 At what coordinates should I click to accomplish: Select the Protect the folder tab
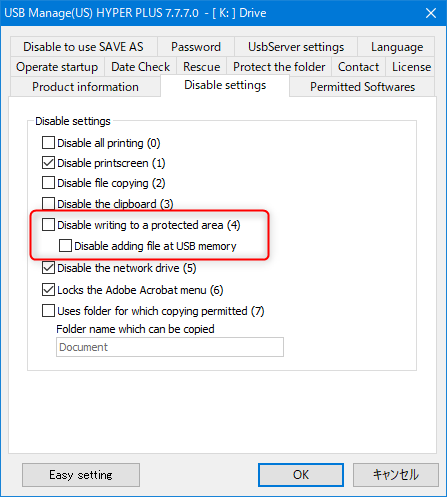(279, 67)
